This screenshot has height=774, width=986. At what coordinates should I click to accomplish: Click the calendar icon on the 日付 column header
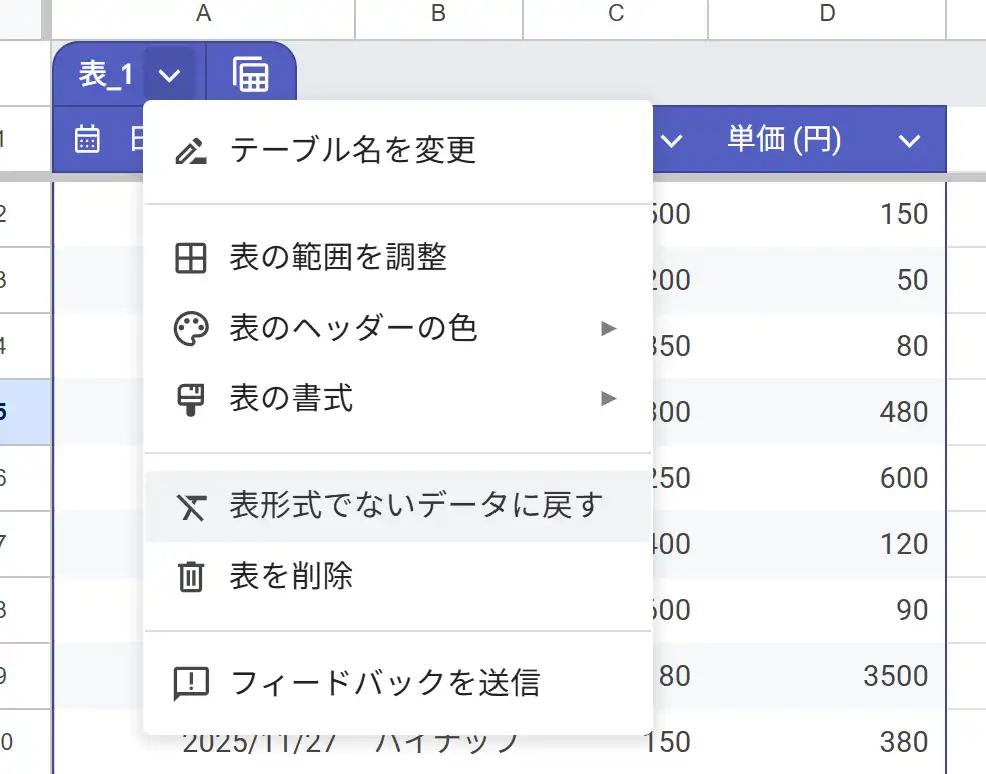point(86,139)
